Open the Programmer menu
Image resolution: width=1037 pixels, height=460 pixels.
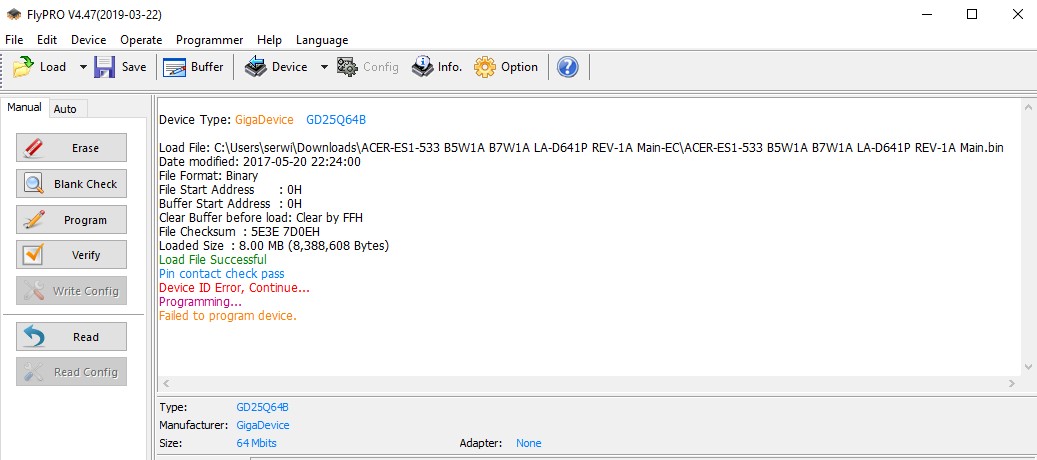210,40
